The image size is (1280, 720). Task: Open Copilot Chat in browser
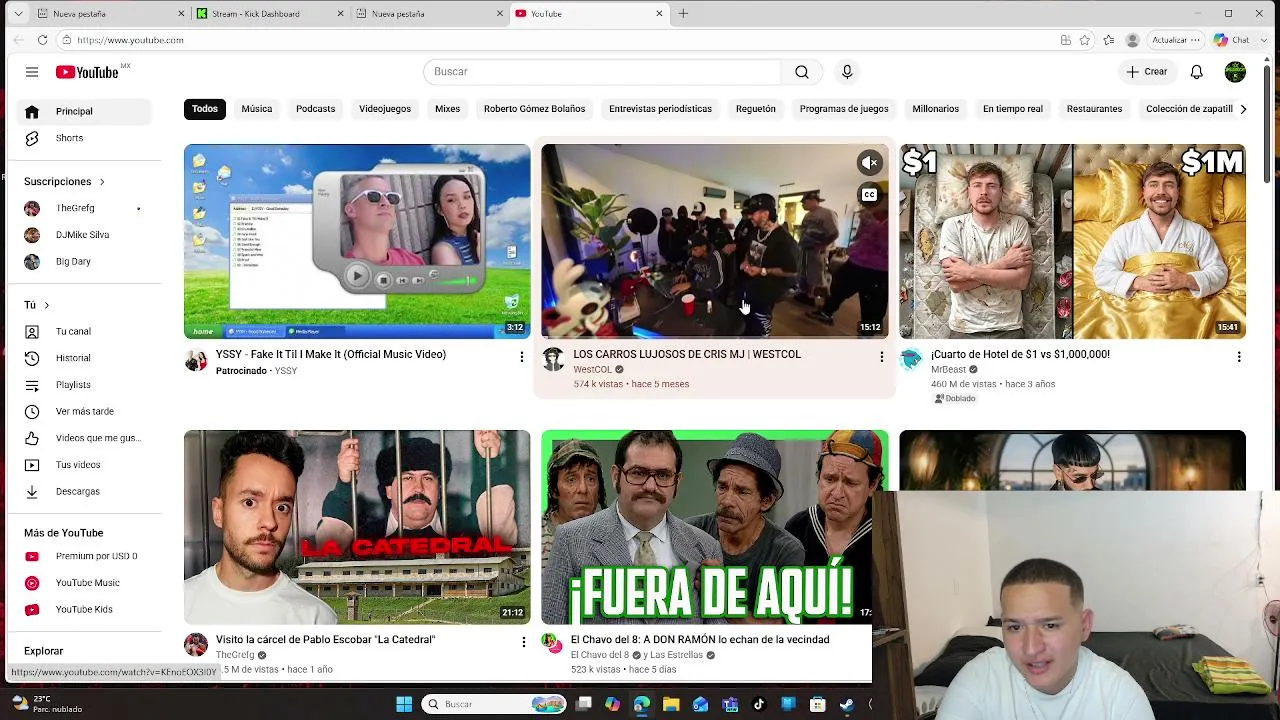pyautogui.click(x=1232, y=40)
